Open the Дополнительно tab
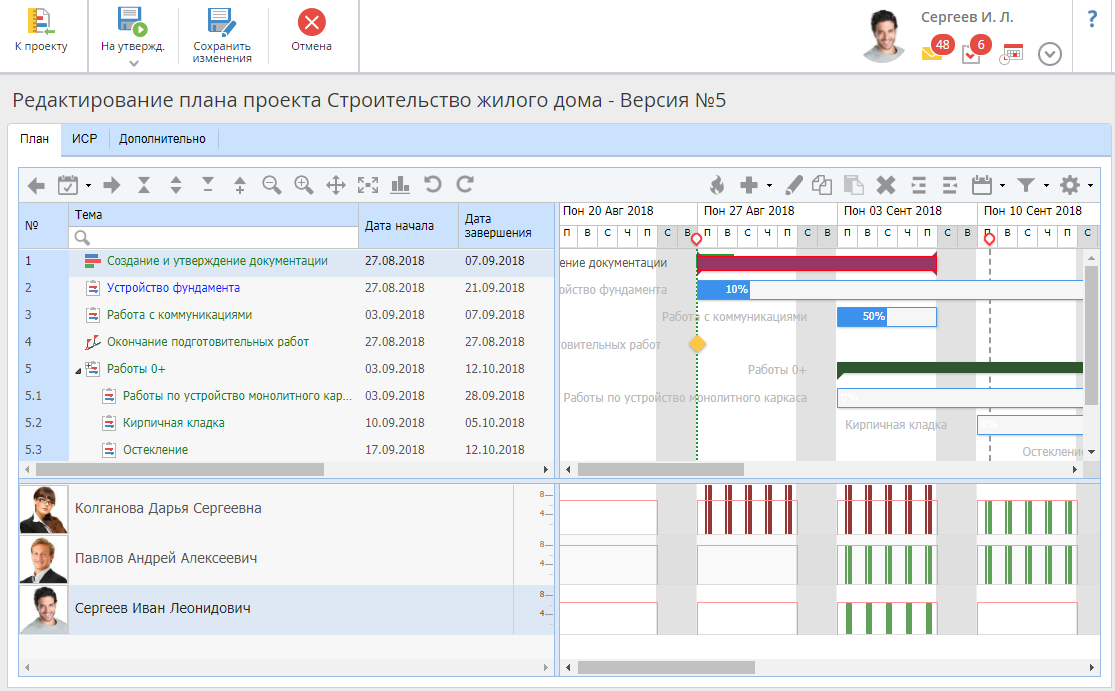The height and width of the screenshot is (691, 1115). click(162, 139)
